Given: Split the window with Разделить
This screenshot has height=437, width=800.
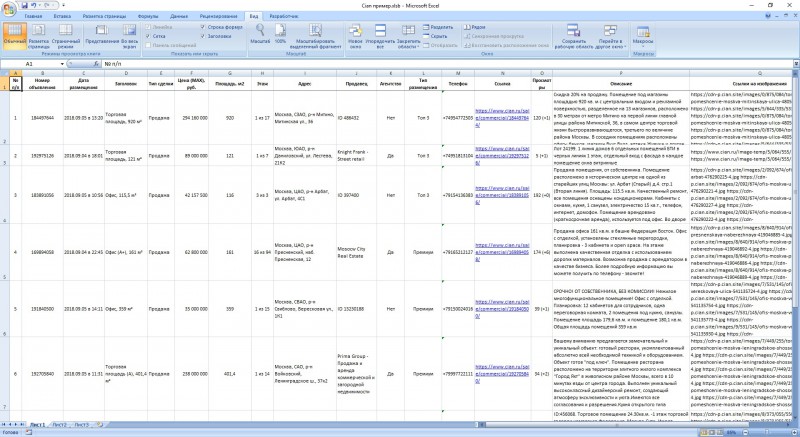Looking at the screenshot, I should click(x=438, y=27).
